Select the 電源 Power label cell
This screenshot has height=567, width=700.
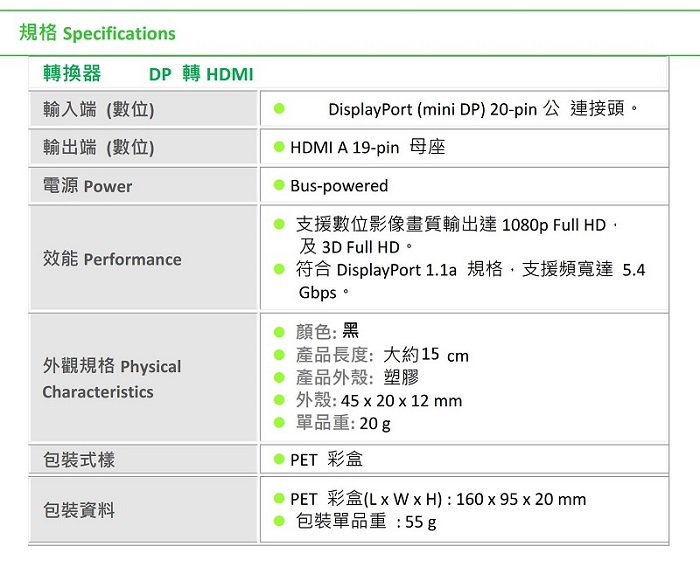143,185
